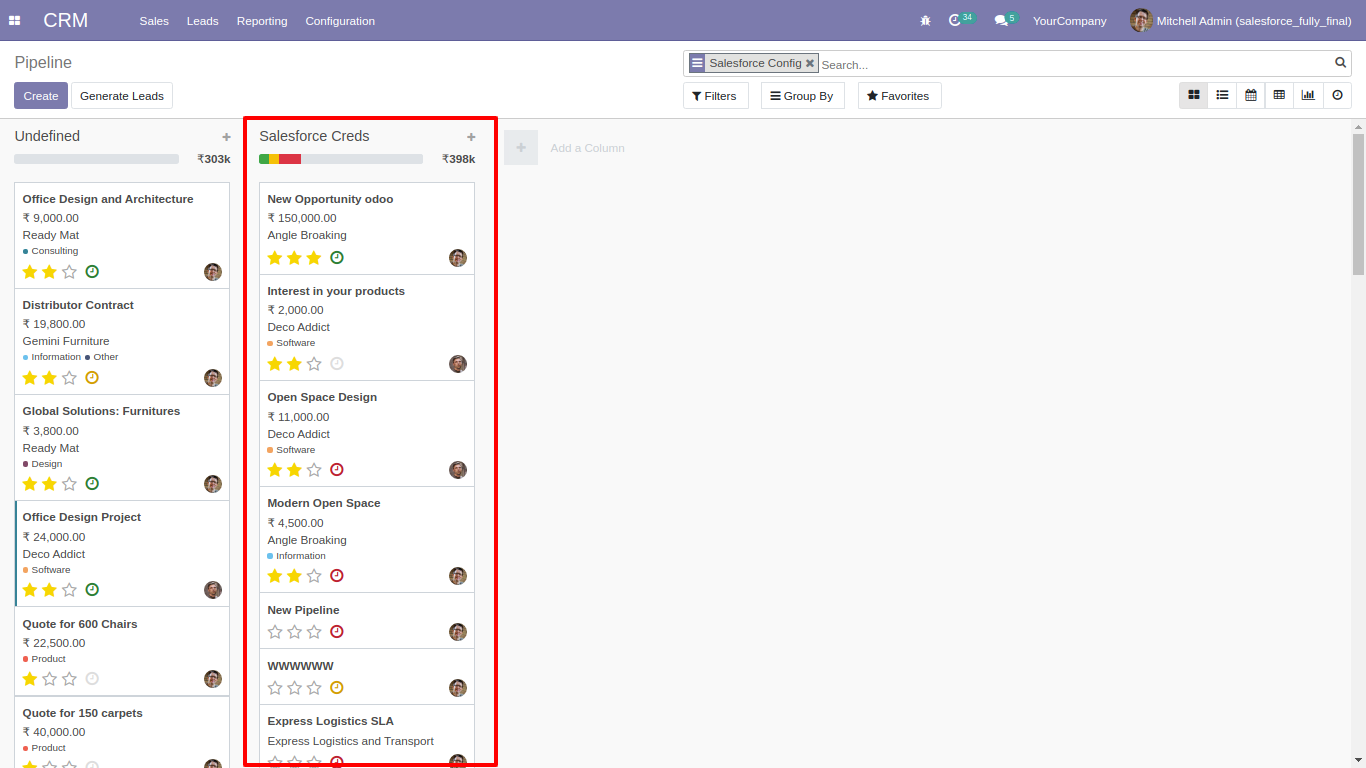
Task: Open the Group By dropdown
Action: coord(802,96)
